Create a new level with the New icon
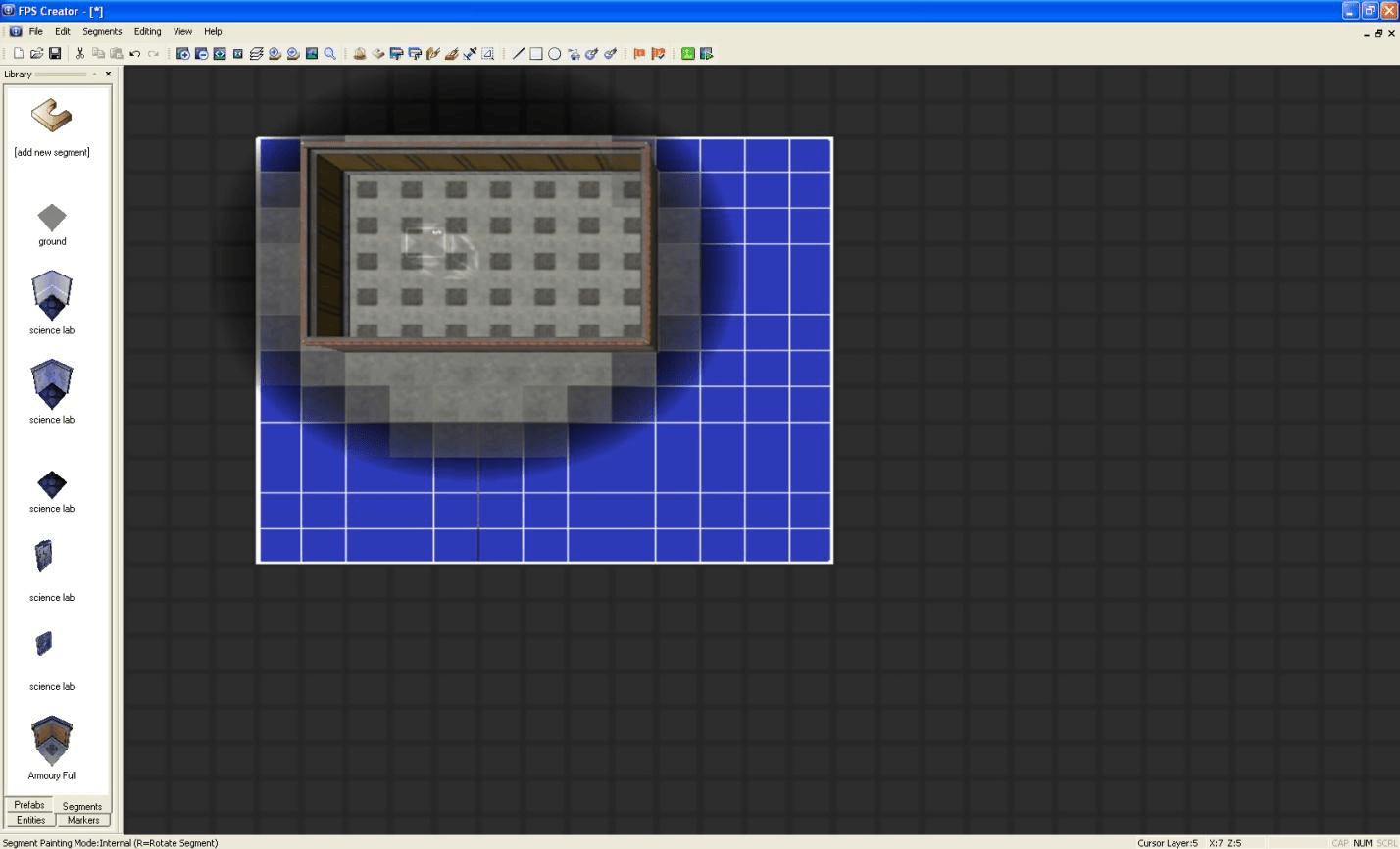This screenshot has width=1400, height=849. click(18, 54)
